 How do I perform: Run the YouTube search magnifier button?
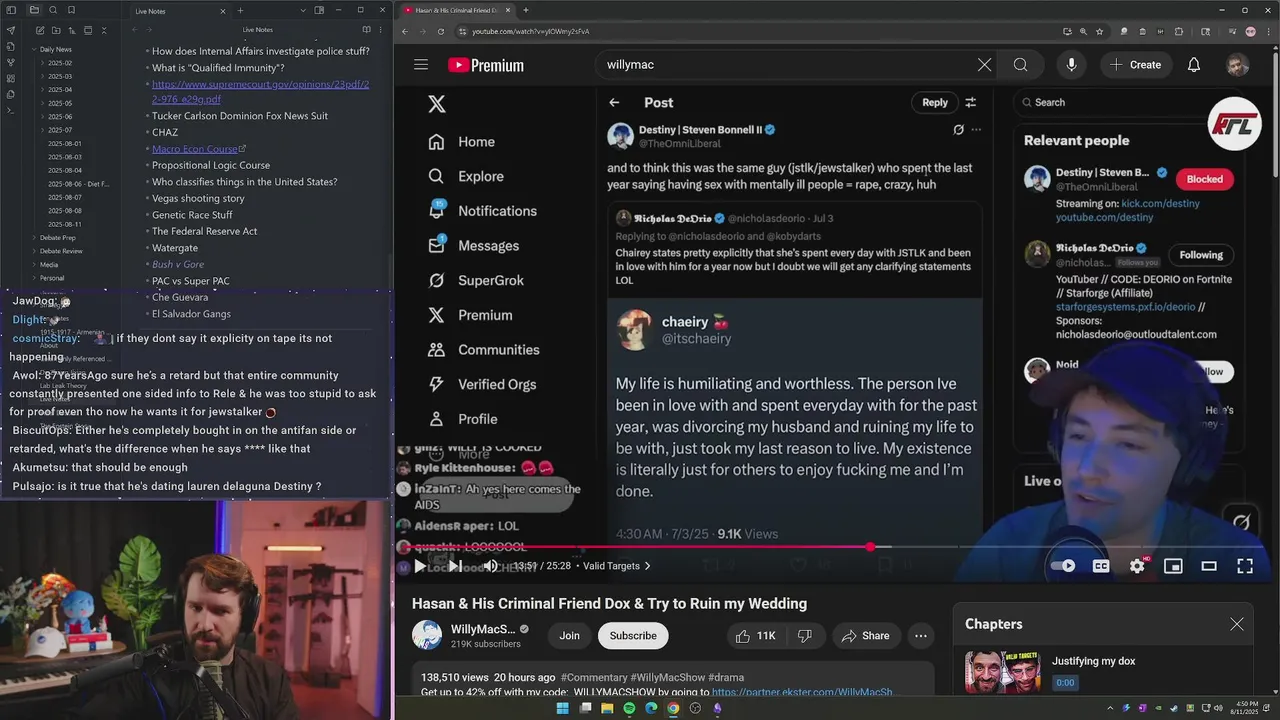coord(1020,65)
